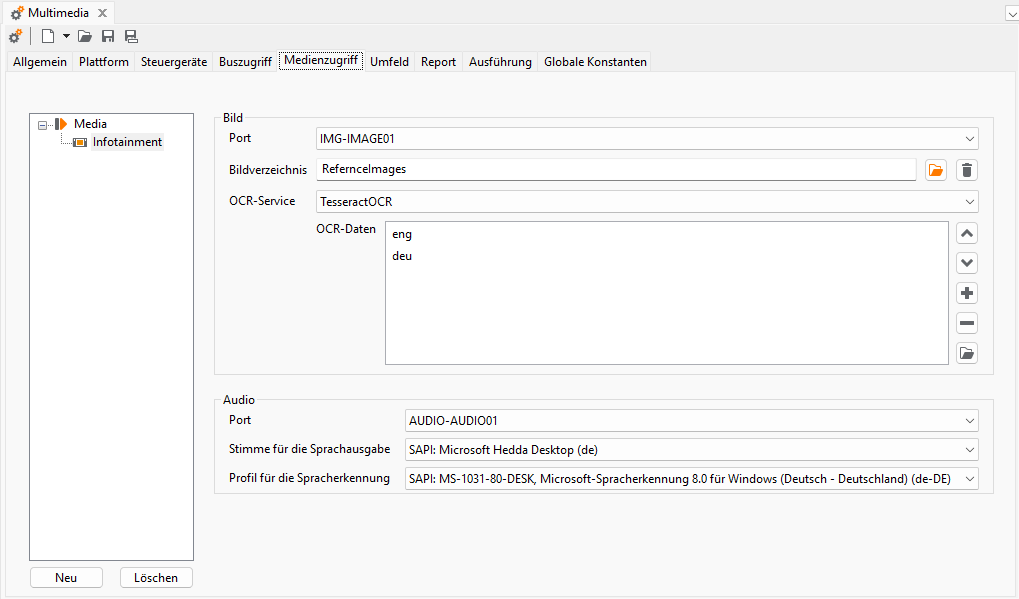This screenshot has width=1019, height=599.
Task: Add an OCR data entry with the plus icon
Action: point(967,293)
